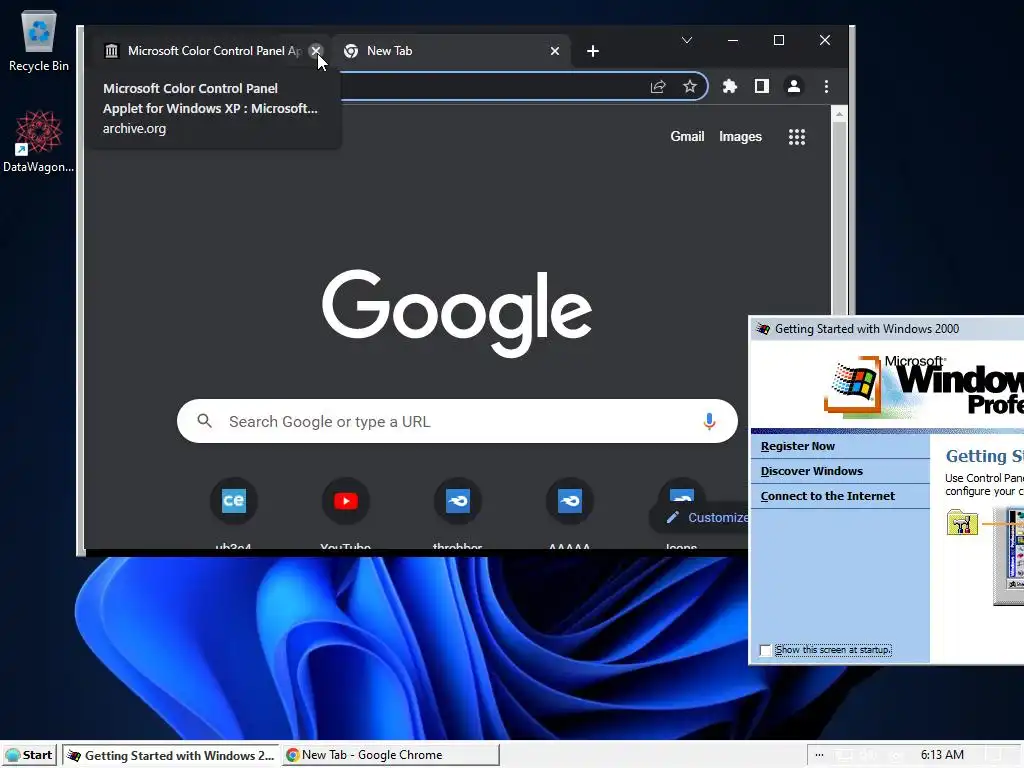
Task: Open the Gmail link
Action: point(687,136)
